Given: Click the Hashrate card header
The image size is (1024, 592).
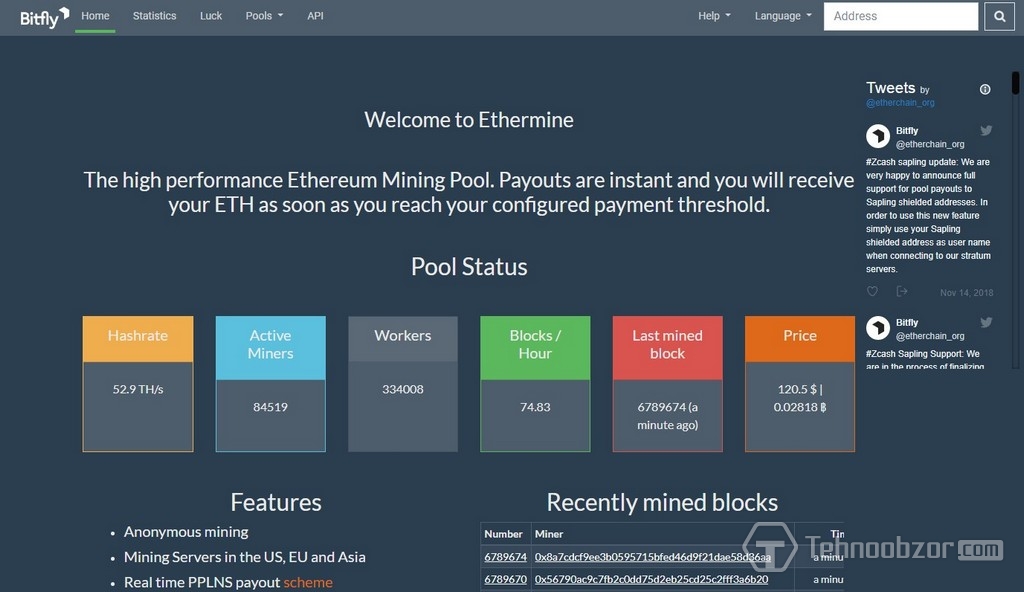Looking at the screenshot, I should tap(138, 338).
